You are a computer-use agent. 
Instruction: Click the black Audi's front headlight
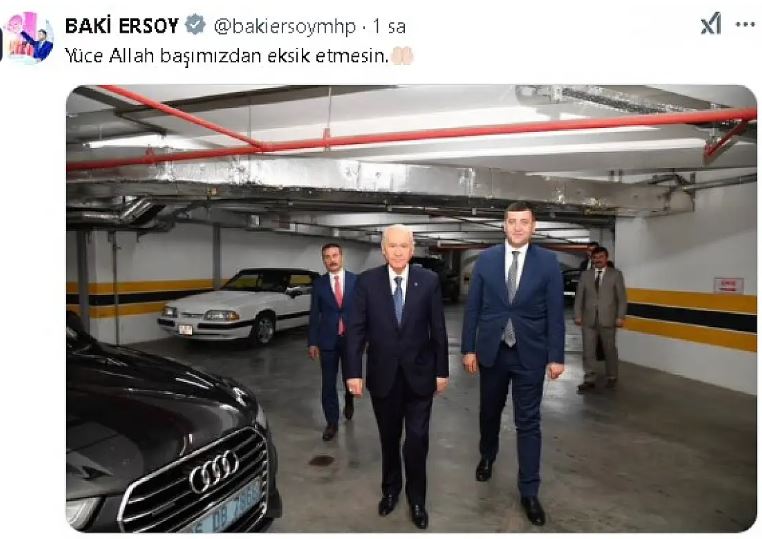coord(81,512)
